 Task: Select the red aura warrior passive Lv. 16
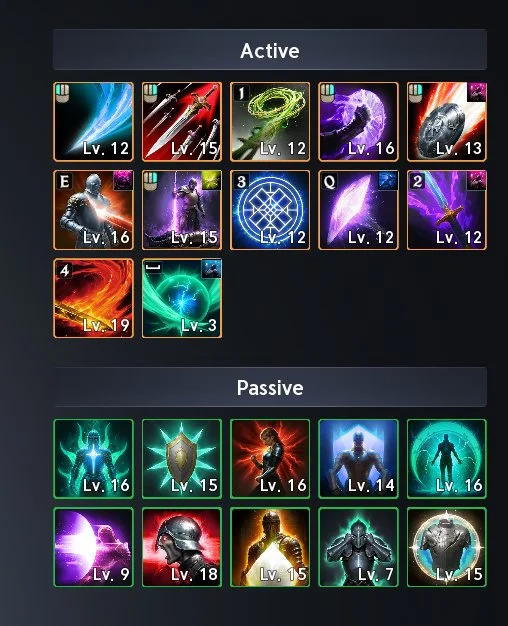(x=270, y=459)
